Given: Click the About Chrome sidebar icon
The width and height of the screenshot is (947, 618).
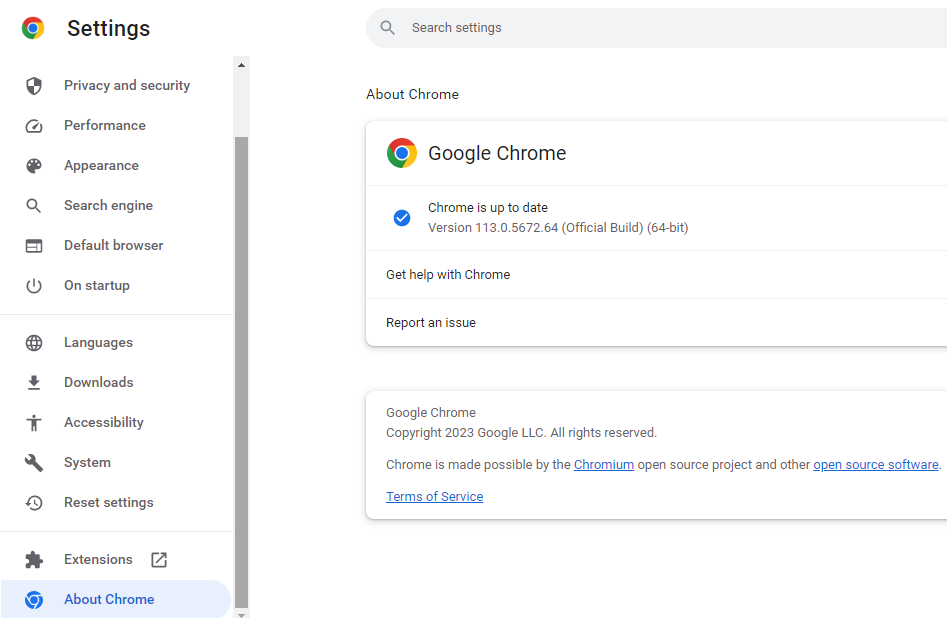Looking at the screenshot, I should click(x=34, y=599).
